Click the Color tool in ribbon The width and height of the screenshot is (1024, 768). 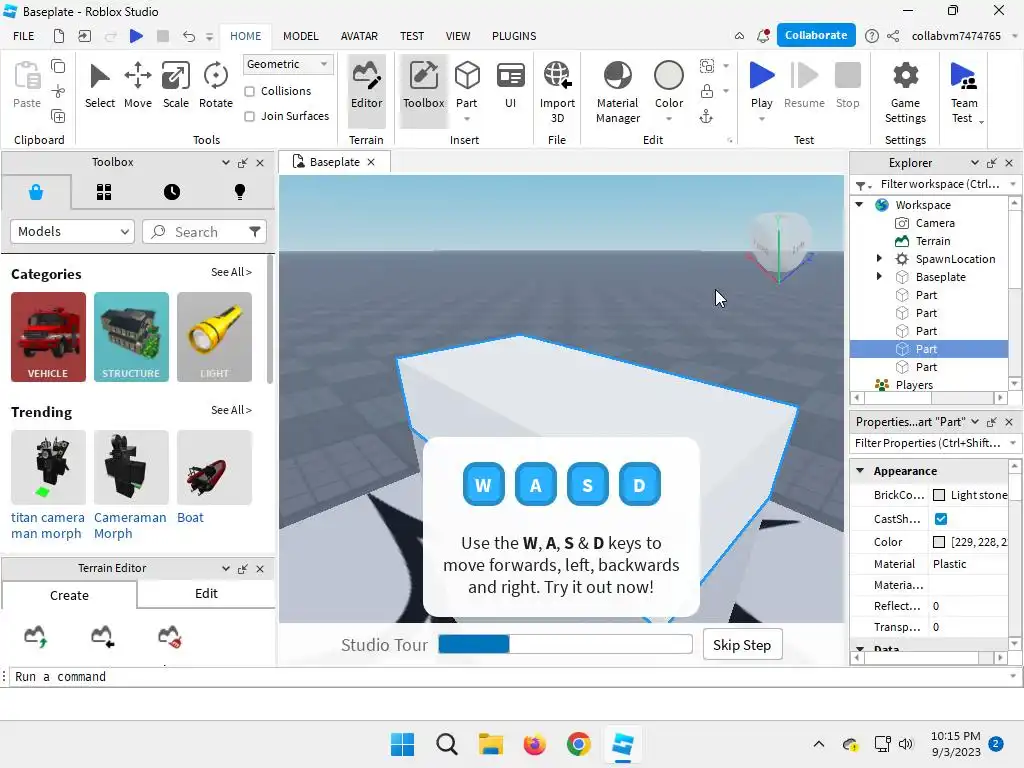pos(669,84)
